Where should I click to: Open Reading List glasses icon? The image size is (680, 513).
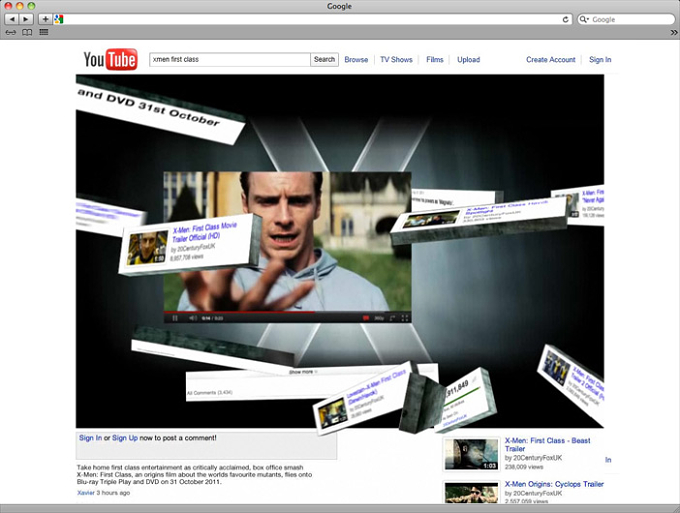tap(11, 33)
